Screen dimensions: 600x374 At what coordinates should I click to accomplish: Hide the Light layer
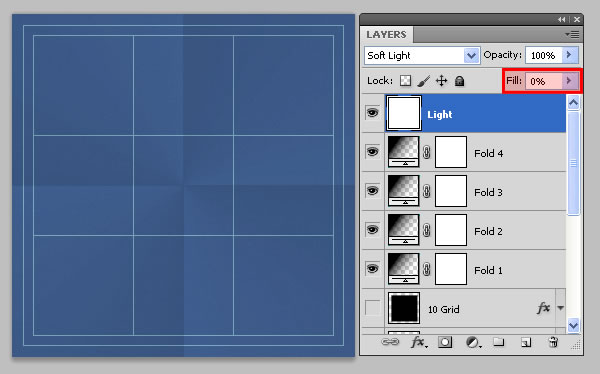pos(372,113)
